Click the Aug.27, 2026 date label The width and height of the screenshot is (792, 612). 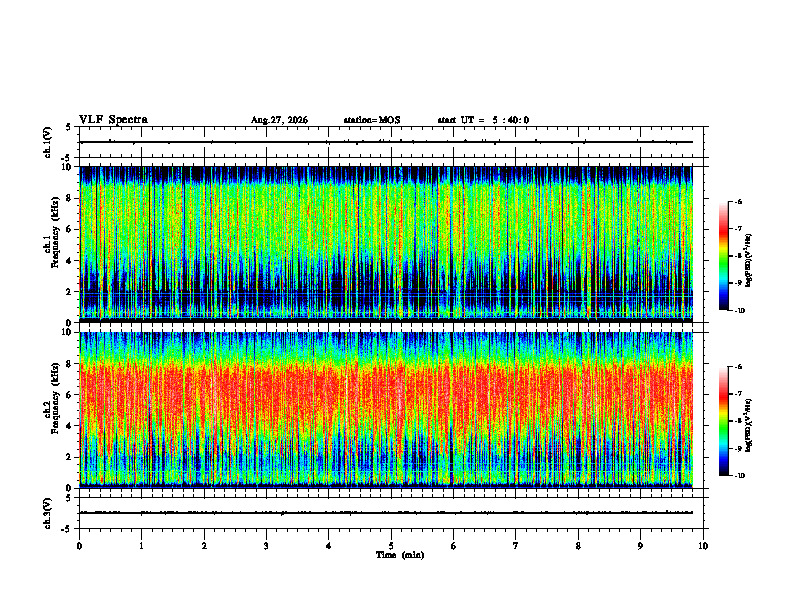279,120
